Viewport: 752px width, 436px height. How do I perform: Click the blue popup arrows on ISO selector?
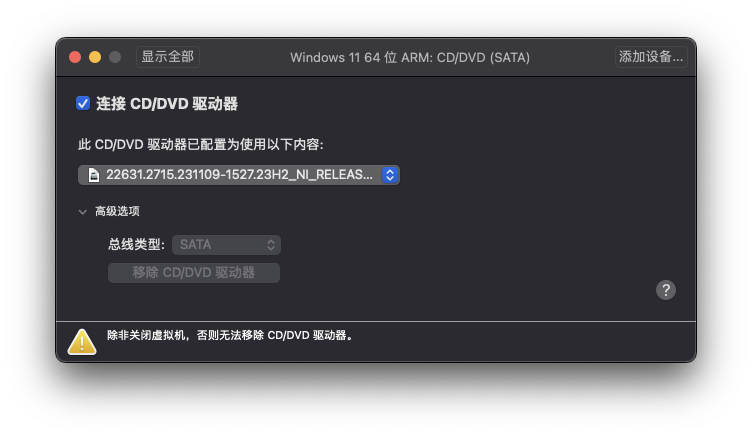coord(390,175)
